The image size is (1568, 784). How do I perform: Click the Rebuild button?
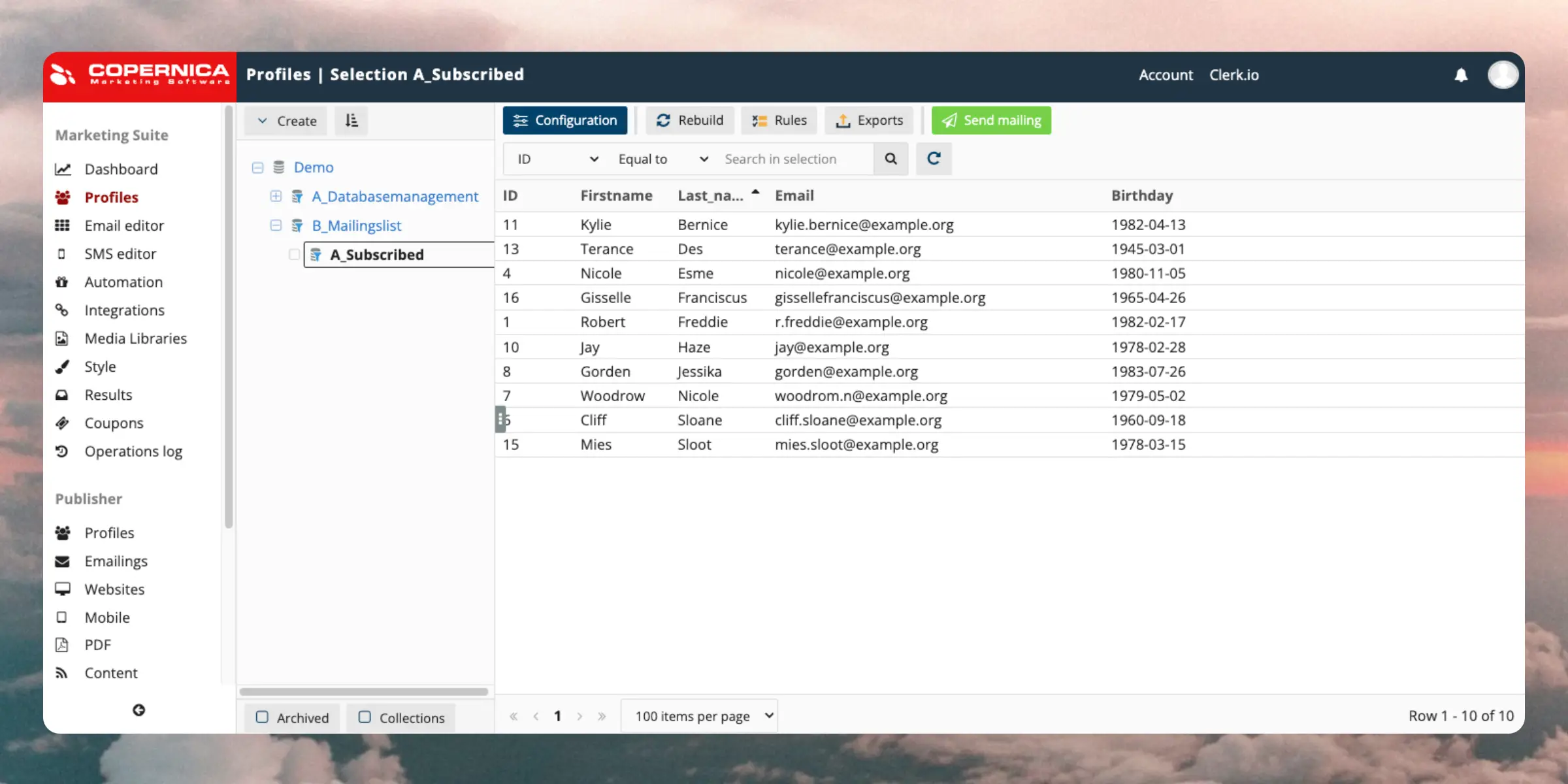[x=690, y=121]
